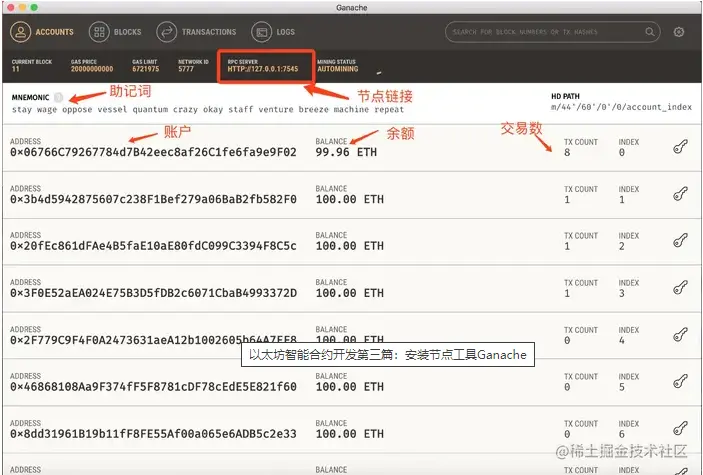Click the TX count of account index 2

point(567,246)
